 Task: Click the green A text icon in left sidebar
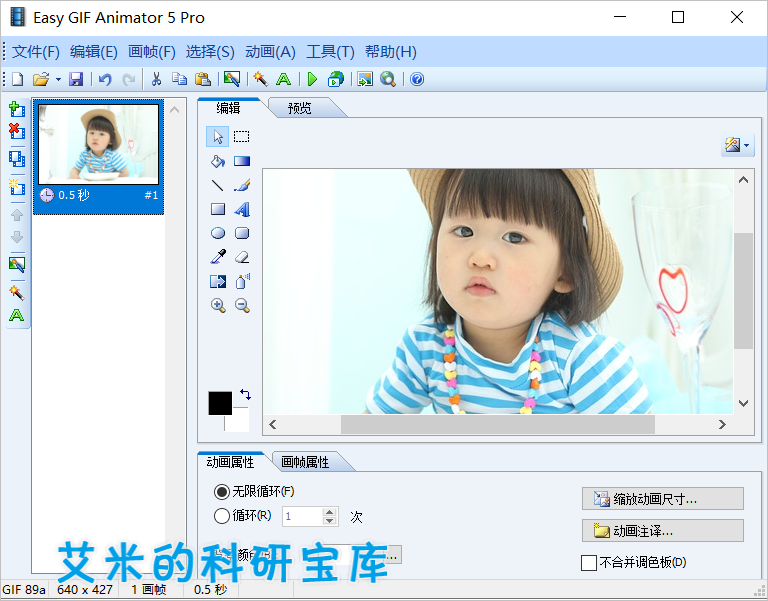(x=17, y=315)
